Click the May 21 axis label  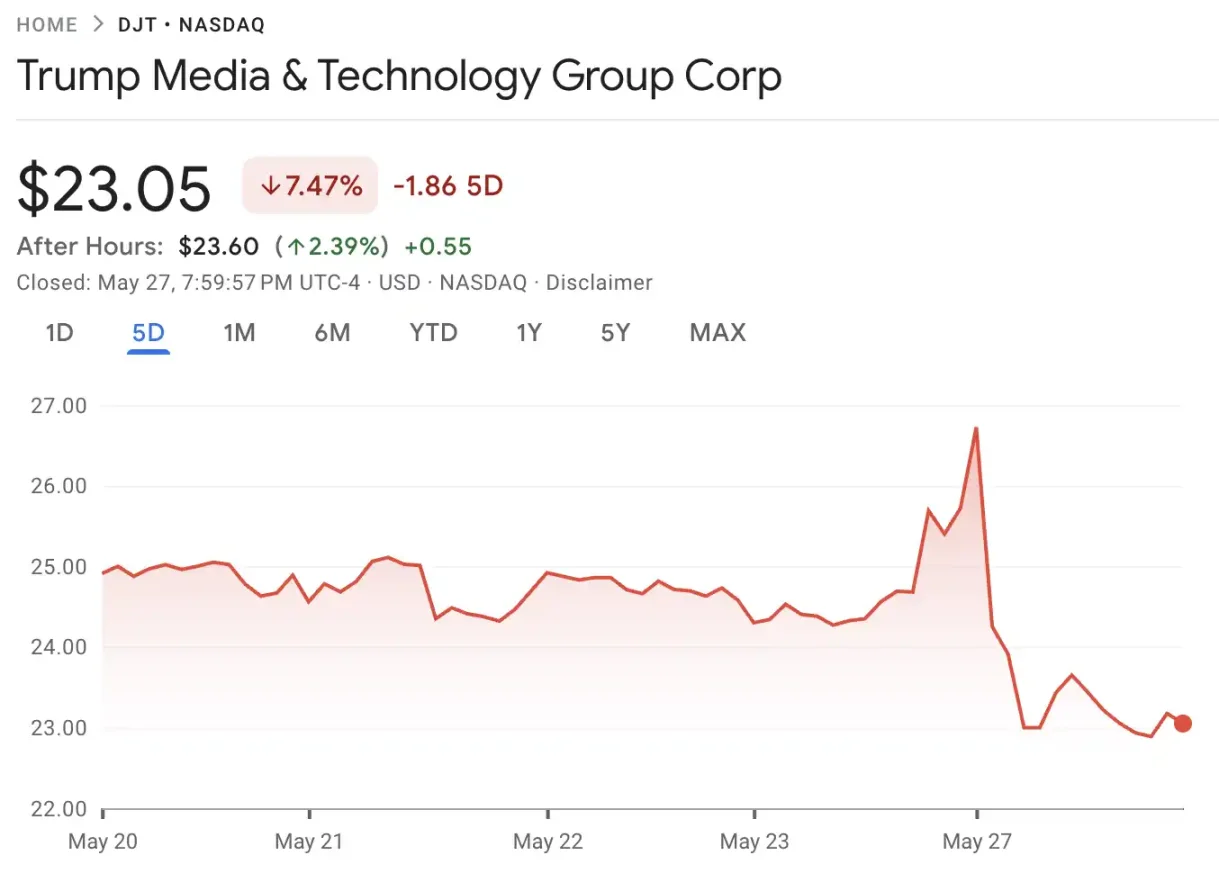coord(309,842)
